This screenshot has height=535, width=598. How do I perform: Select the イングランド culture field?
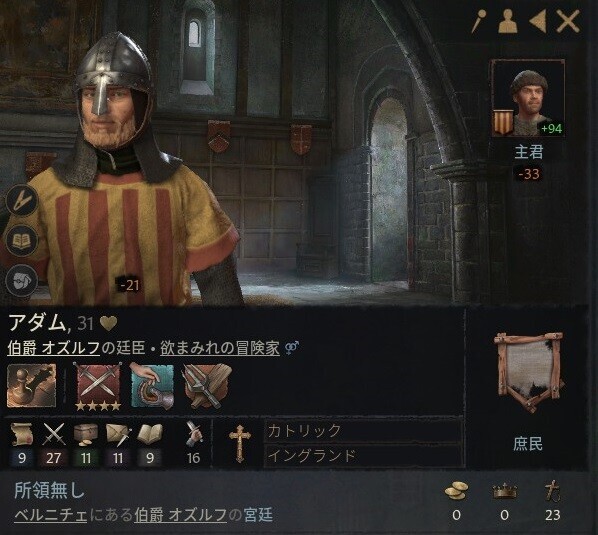(363, 455)
